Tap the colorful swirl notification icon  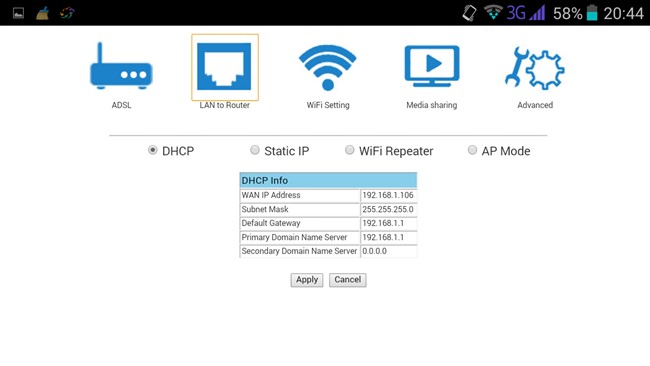click(67, 13)
